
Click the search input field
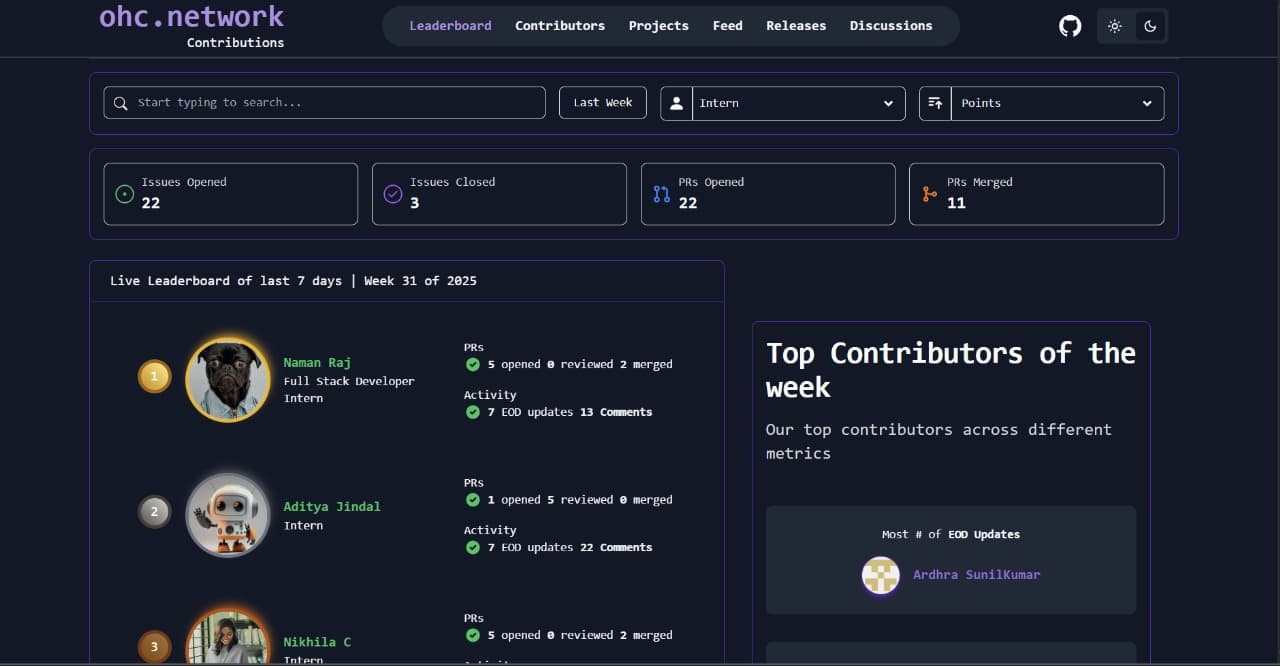click(324, 102)
